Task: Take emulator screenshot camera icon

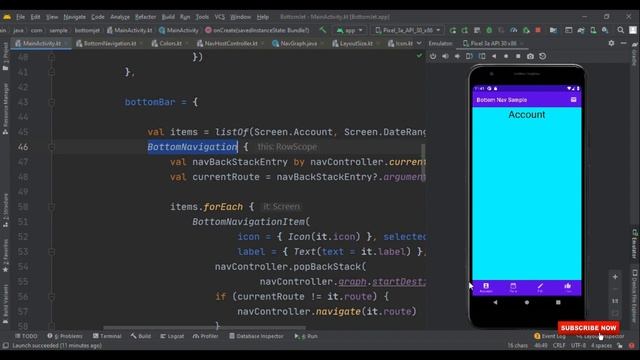Action: point(530,56)
